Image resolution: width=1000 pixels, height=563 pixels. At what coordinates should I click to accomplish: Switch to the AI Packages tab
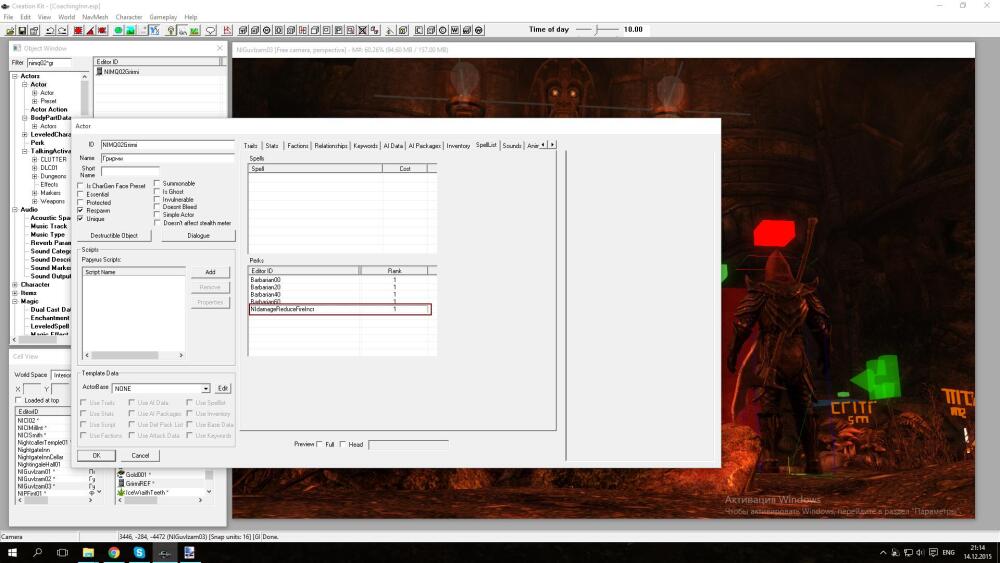coord(425,146)
